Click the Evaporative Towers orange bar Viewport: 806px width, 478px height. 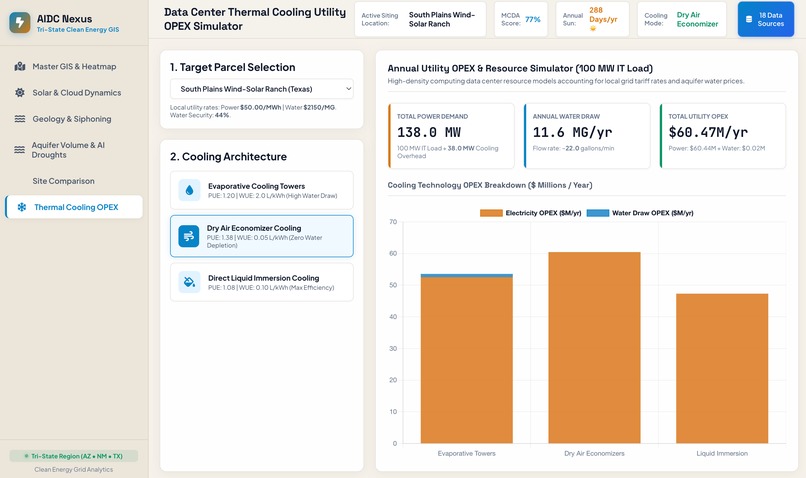pyautogui.click(x=466, y=360)
